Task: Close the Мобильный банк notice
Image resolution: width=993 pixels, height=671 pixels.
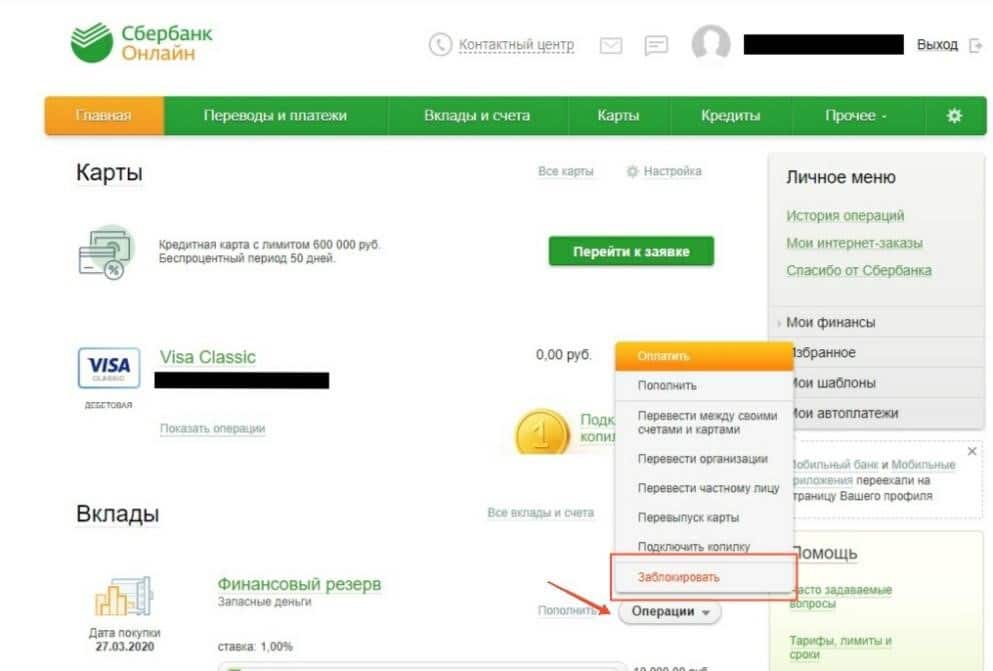Action: click(971, 451)
